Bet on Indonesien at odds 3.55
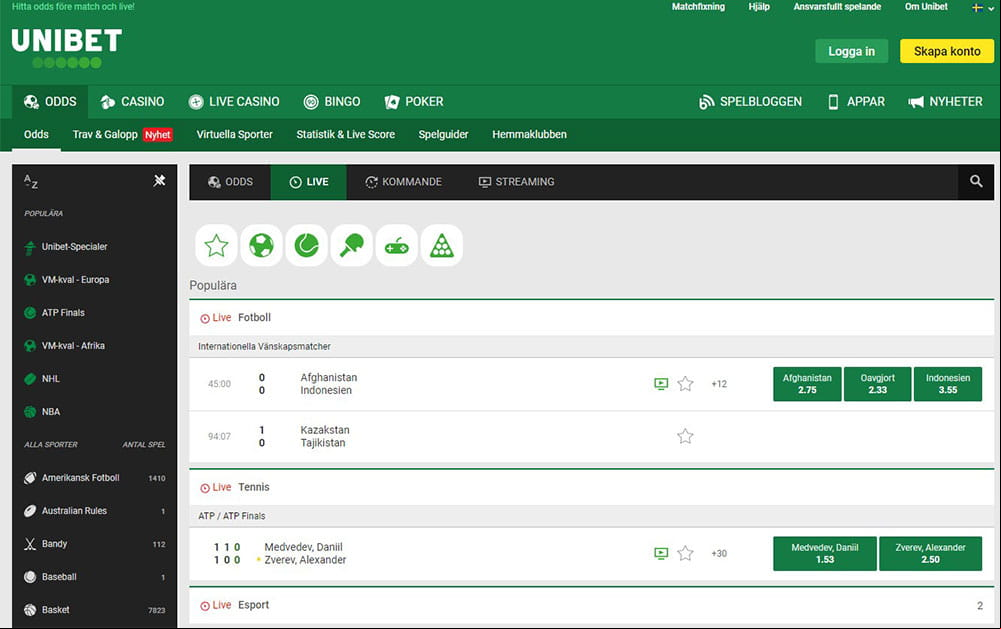1001x629 pixels. (x=947, y=384)
